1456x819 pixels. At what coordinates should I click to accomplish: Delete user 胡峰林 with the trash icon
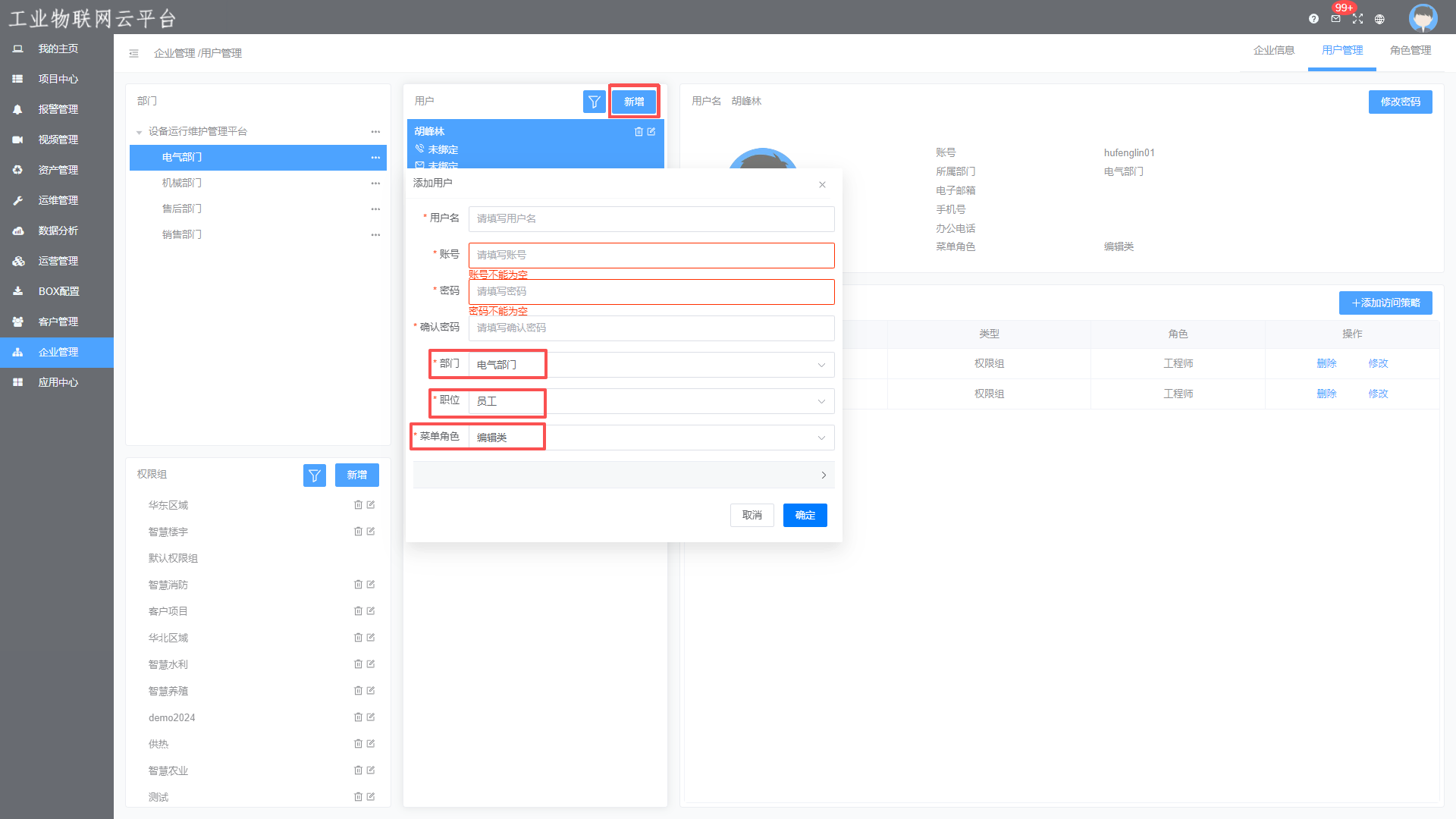point(639,132)
